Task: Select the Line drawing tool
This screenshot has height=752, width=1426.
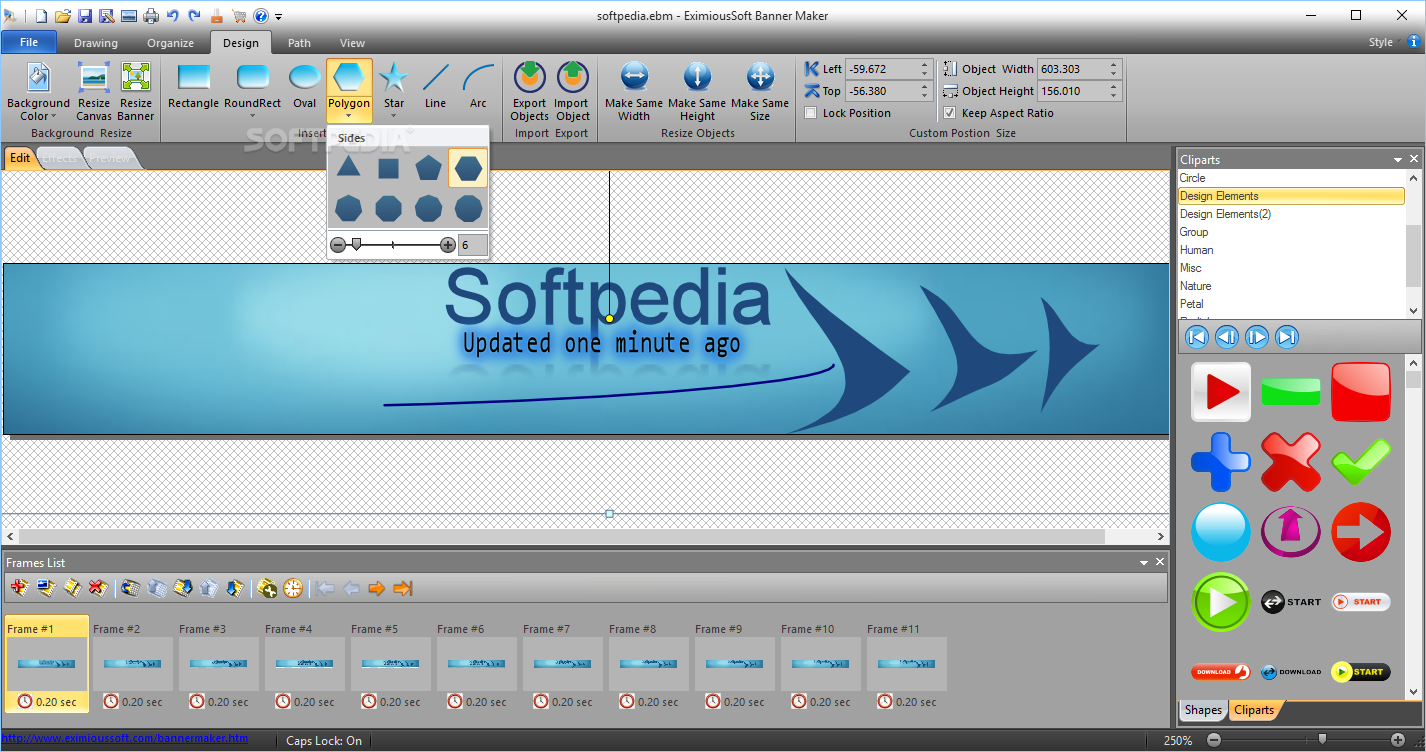Action: [435, 86]
